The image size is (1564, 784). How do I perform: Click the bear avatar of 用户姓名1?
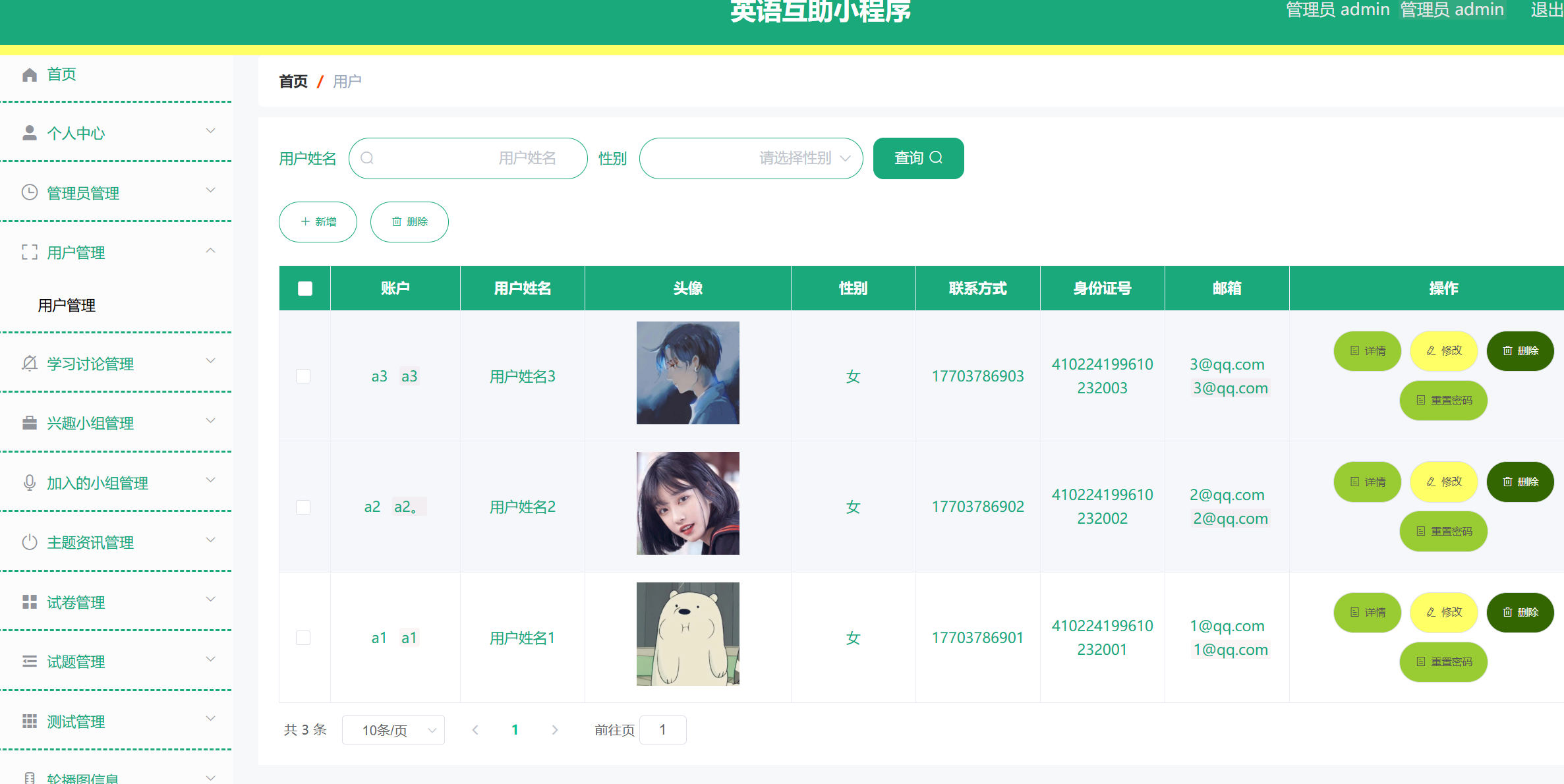coord(687,634)
